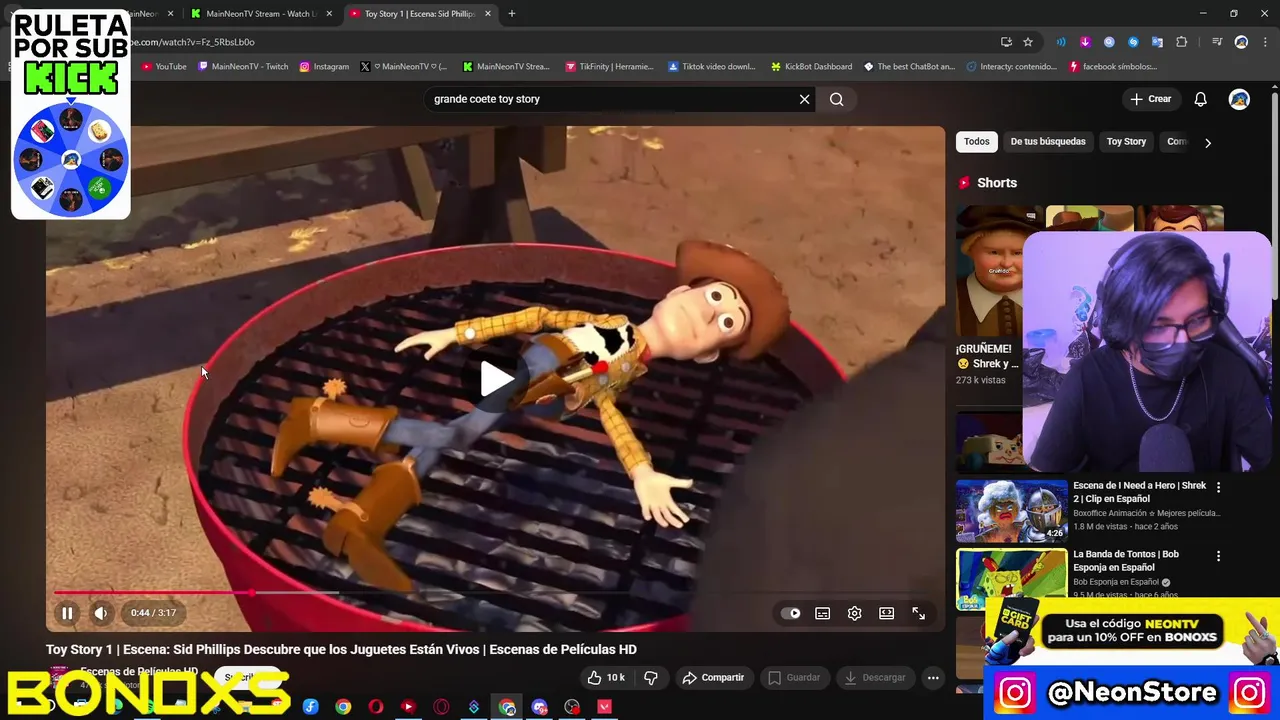Open 'Escena de I Need a Hero' title link
Screen dimensions: 1280x720
tap(1139, 491)
